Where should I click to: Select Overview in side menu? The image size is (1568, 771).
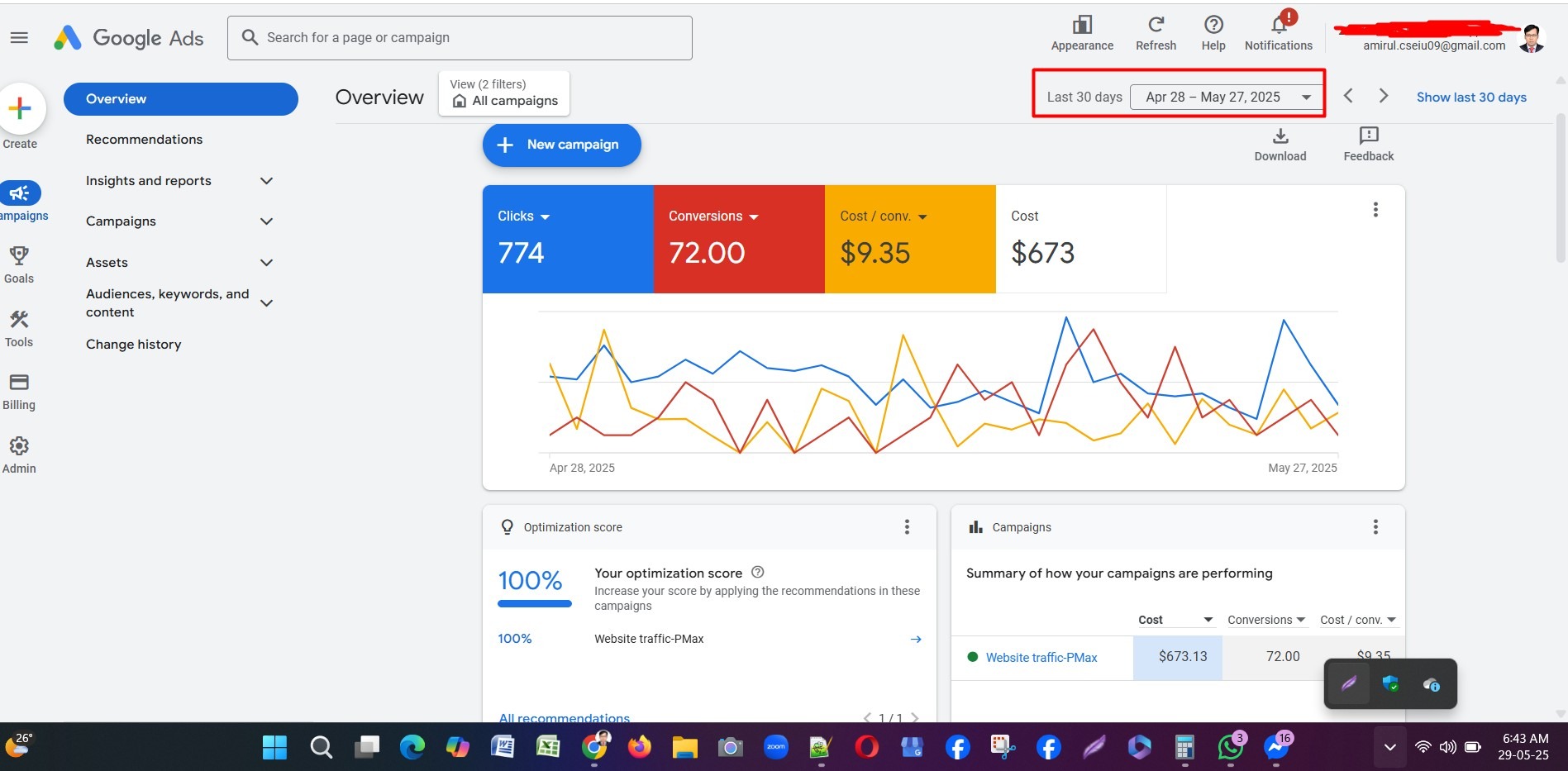point(181,99)
